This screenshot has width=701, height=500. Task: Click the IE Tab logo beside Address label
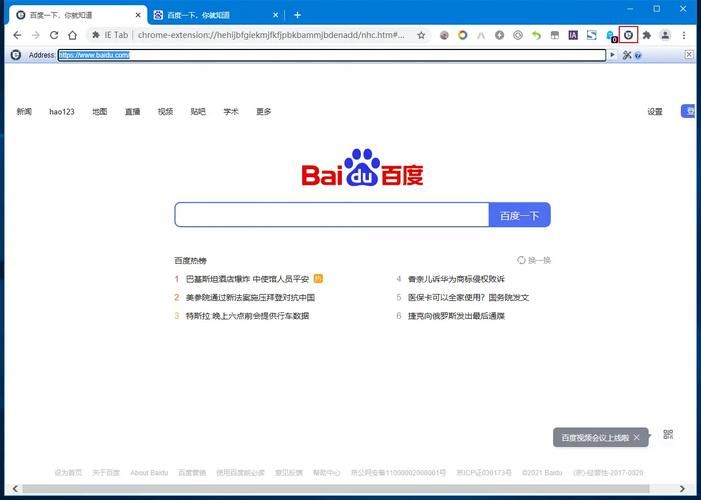pos(16,55)
